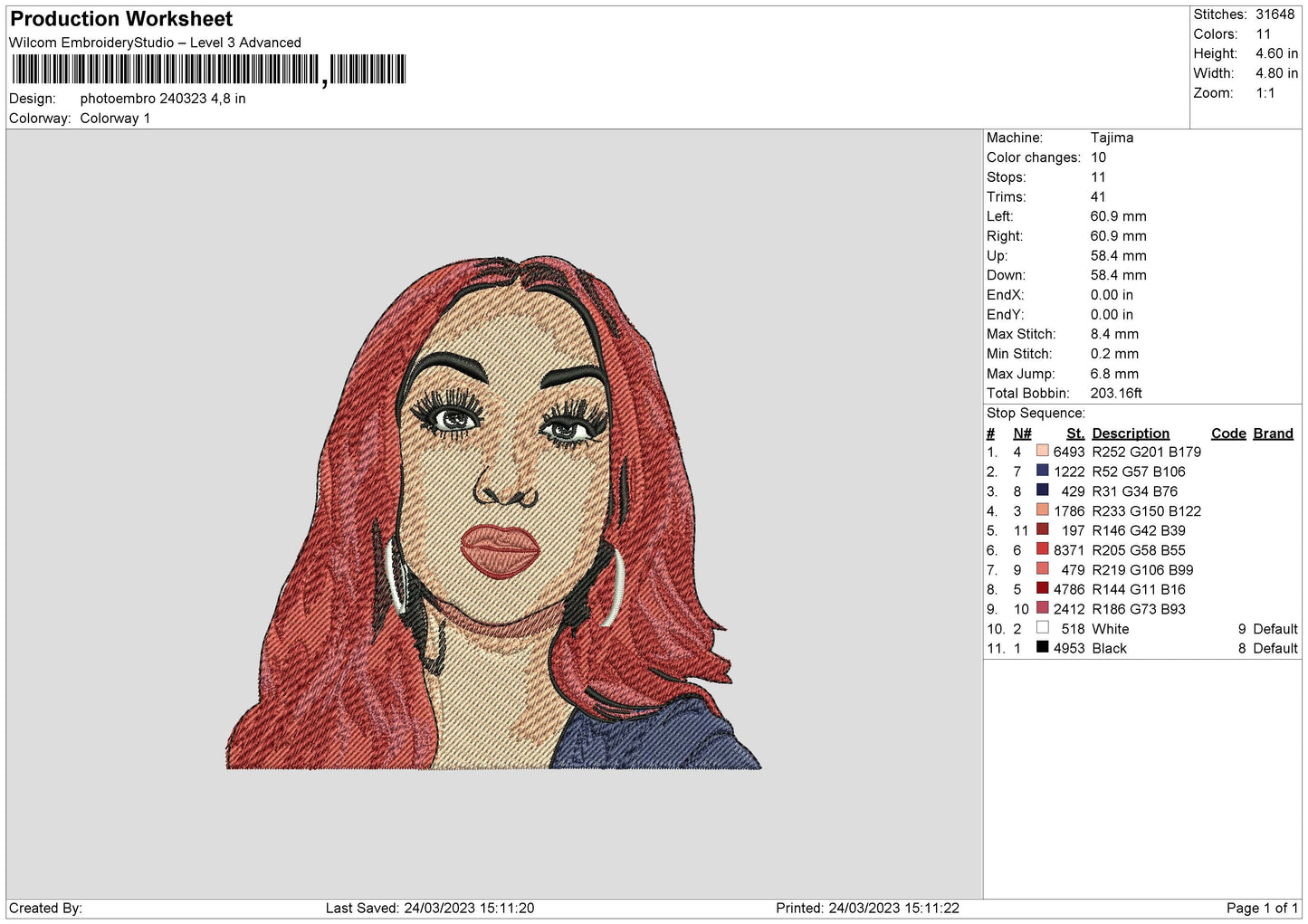The image size is (1308, 924).
Task: Click the Description column header
Action: (x=1131, y=433)
